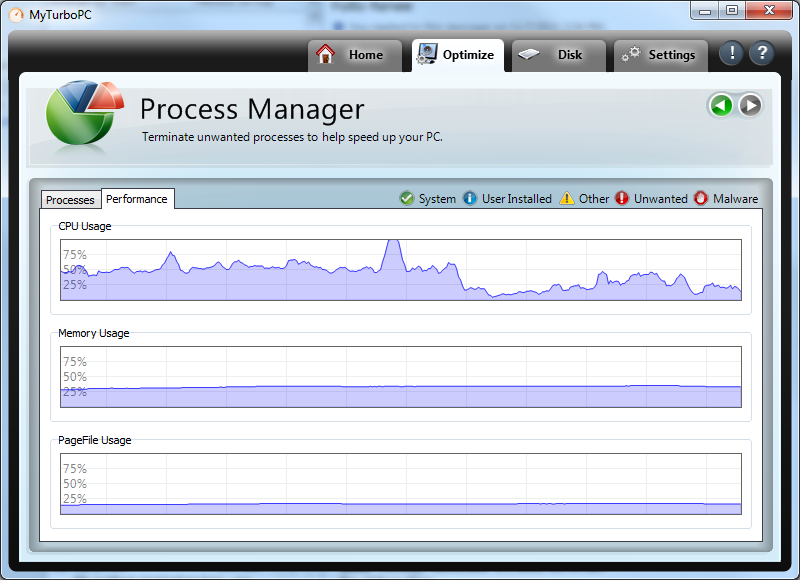Viewport: 800px width, 580px height.
Task: Click the exclamation alert round button
Action: (732, 53)
